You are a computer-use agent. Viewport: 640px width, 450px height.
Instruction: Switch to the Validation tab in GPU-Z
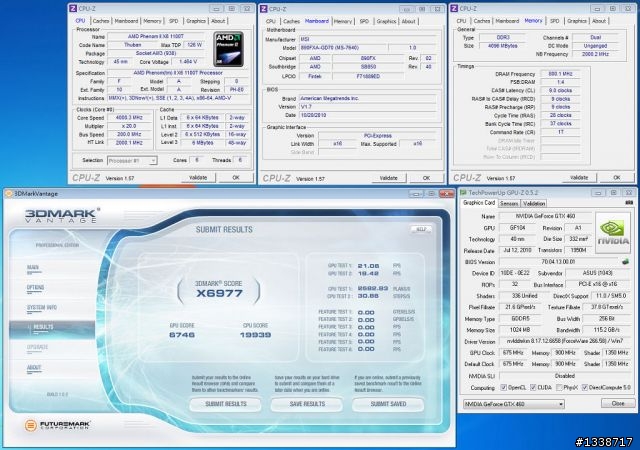(534, 203)
